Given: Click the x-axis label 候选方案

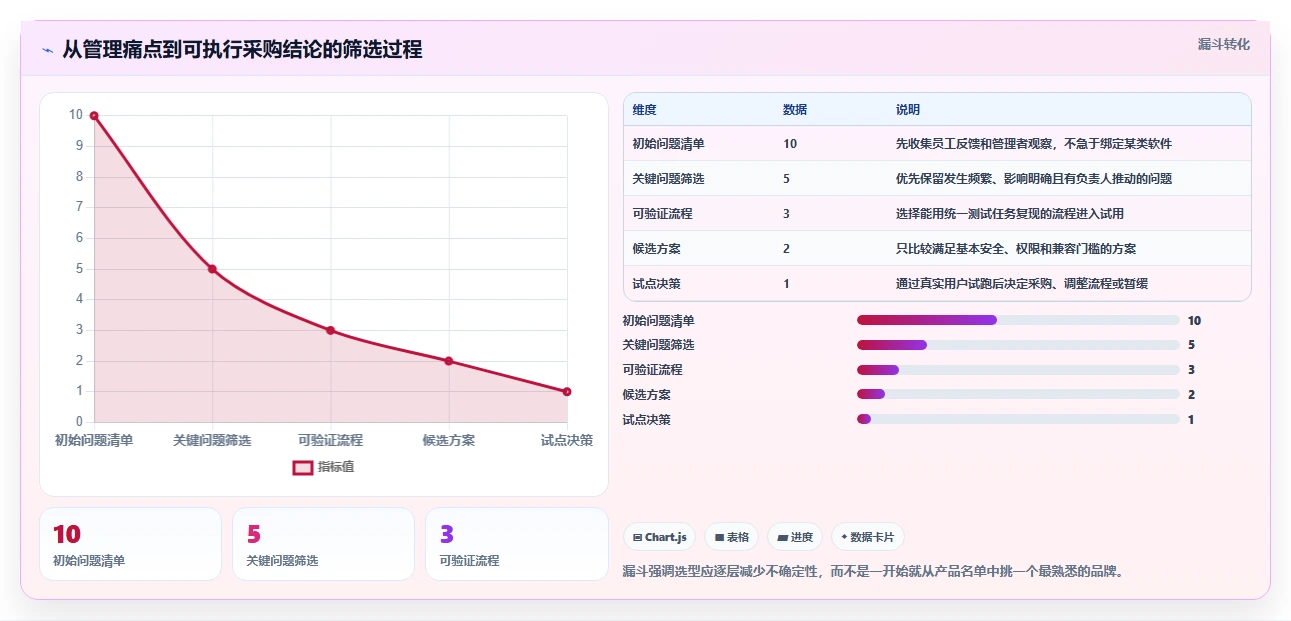Looking at the screenshot, I should pyautogui.click(x=449, y=440).
